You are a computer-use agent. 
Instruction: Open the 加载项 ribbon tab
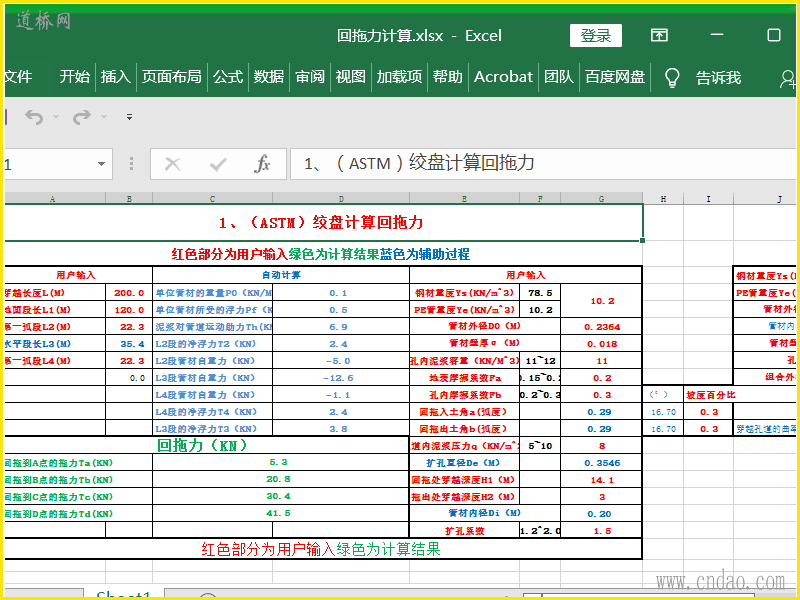399,77
